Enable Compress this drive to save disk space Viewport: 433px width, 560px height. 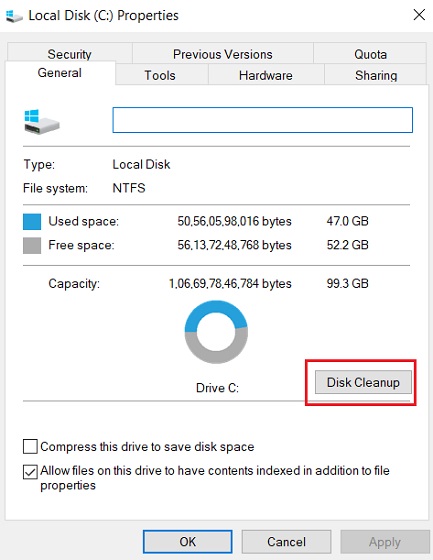coord(30,446)
